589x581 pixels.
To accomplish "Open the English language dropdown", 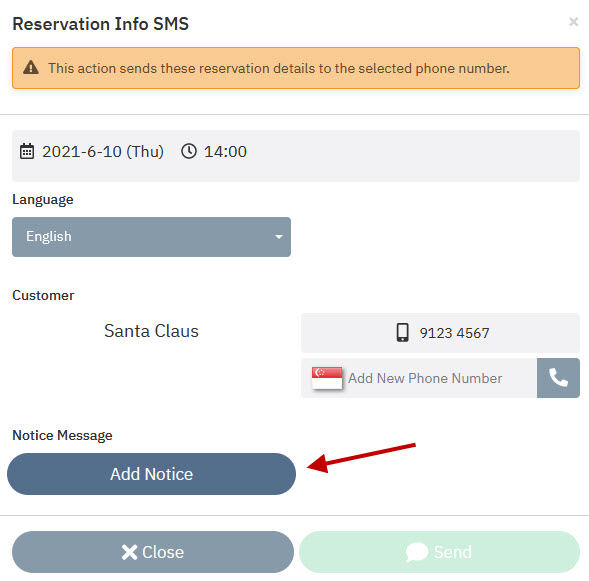I will click(151, 237).
